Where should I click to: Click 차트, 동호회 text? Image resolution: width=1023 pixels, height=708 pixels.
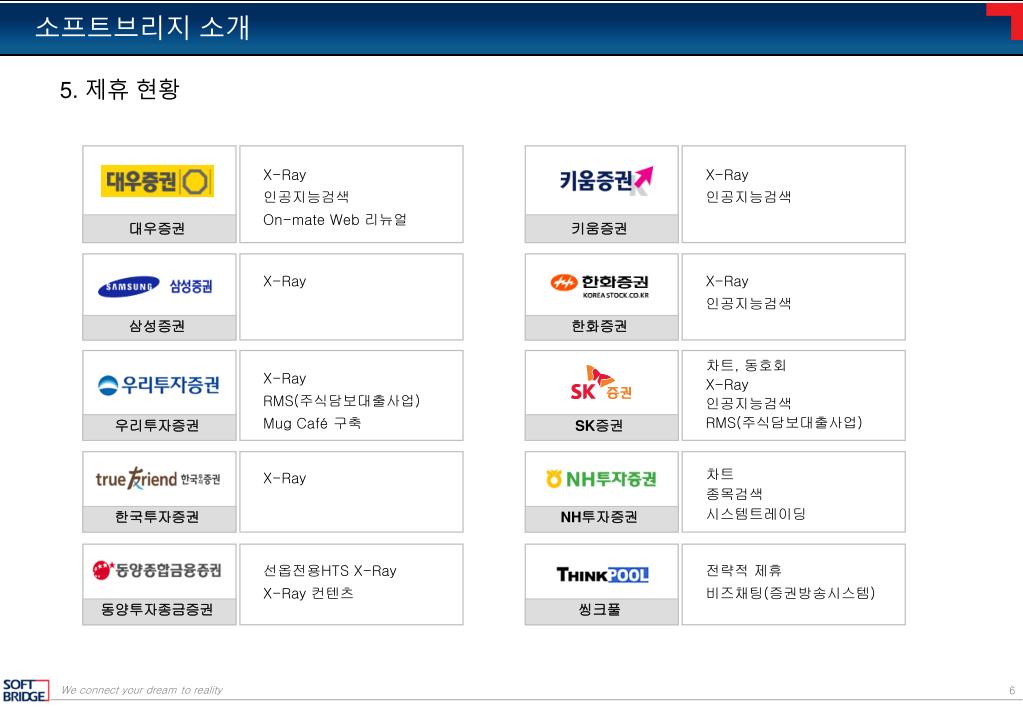(746, 365)
